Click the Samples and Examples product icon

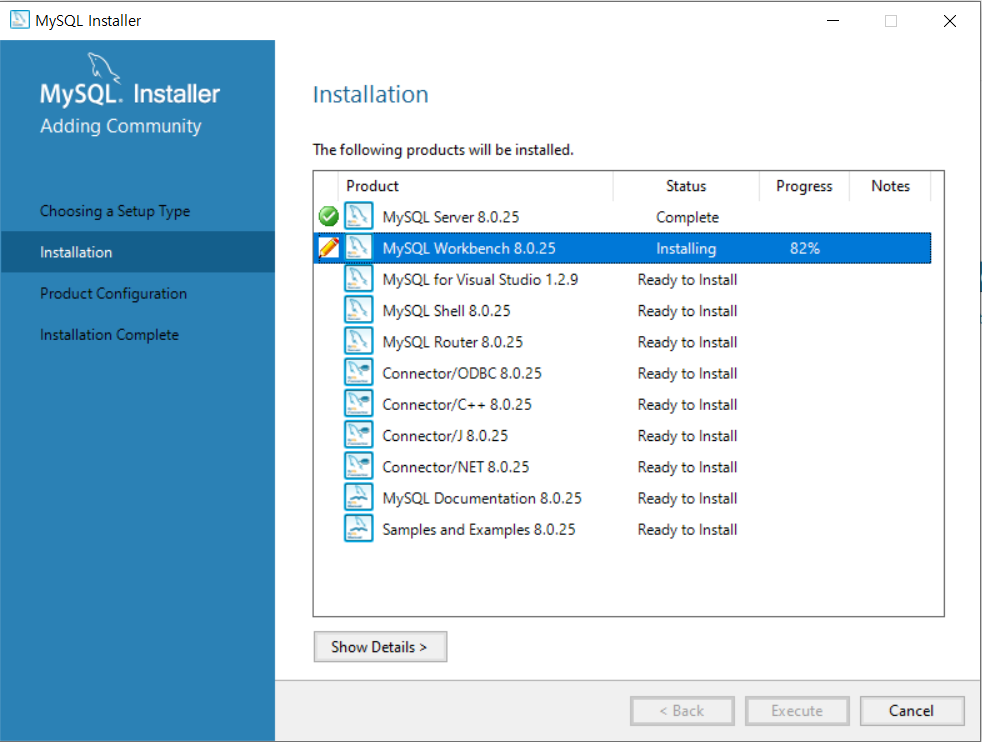[x=358, y=529]
